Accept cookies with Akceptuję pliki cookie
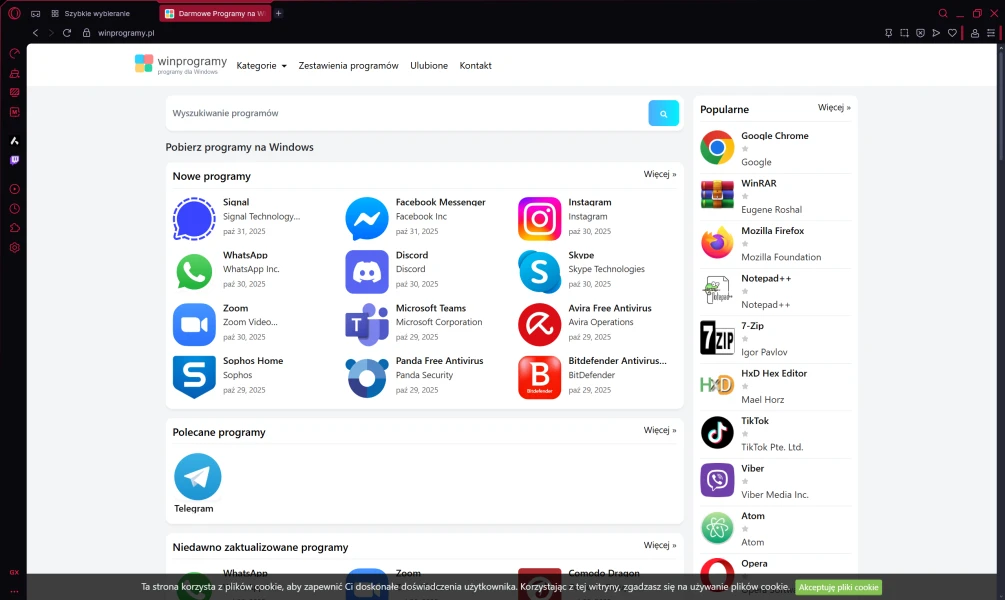 click(x=838, y=587)
